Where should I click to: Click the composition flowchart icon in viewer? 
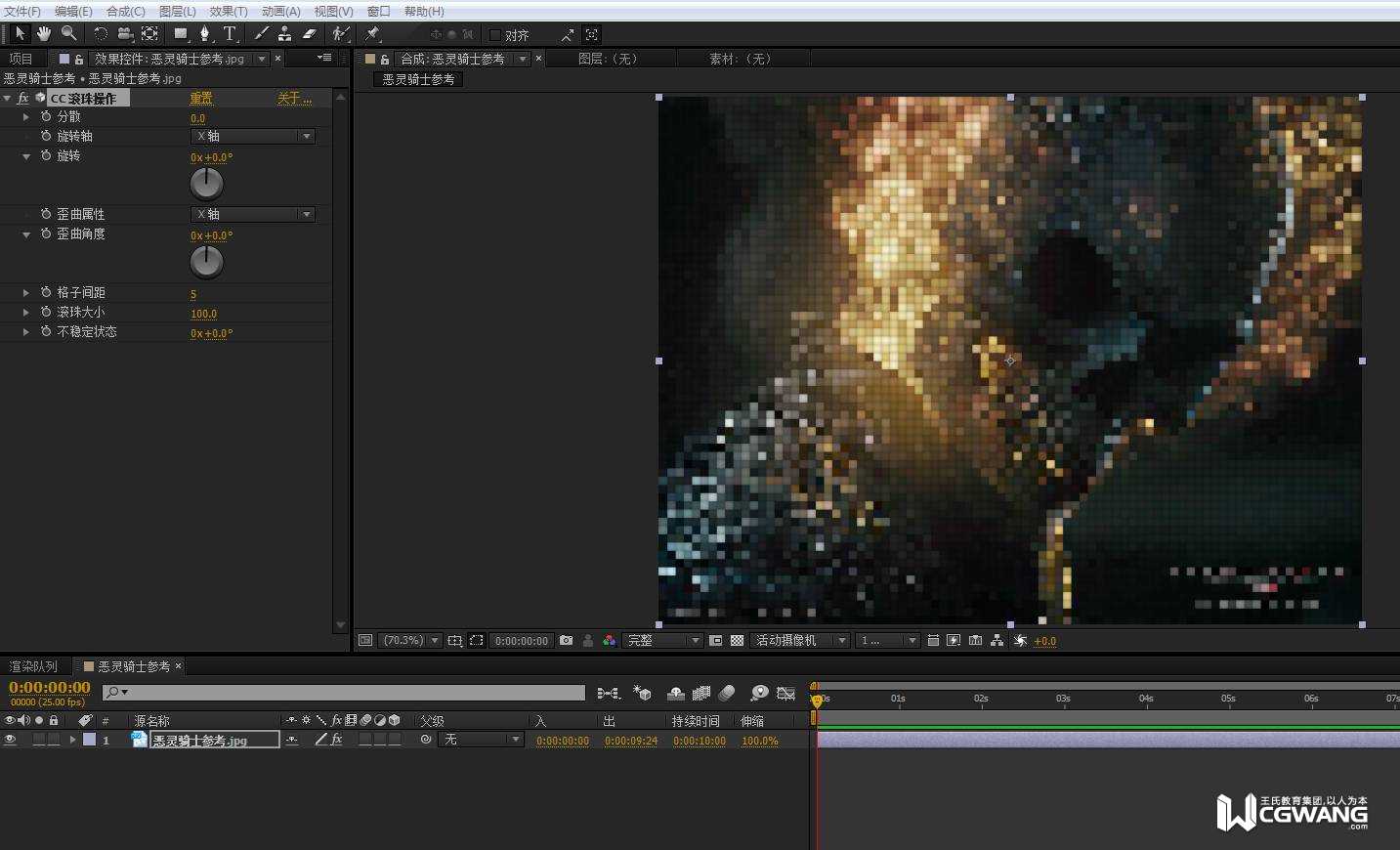click(997, 641)
